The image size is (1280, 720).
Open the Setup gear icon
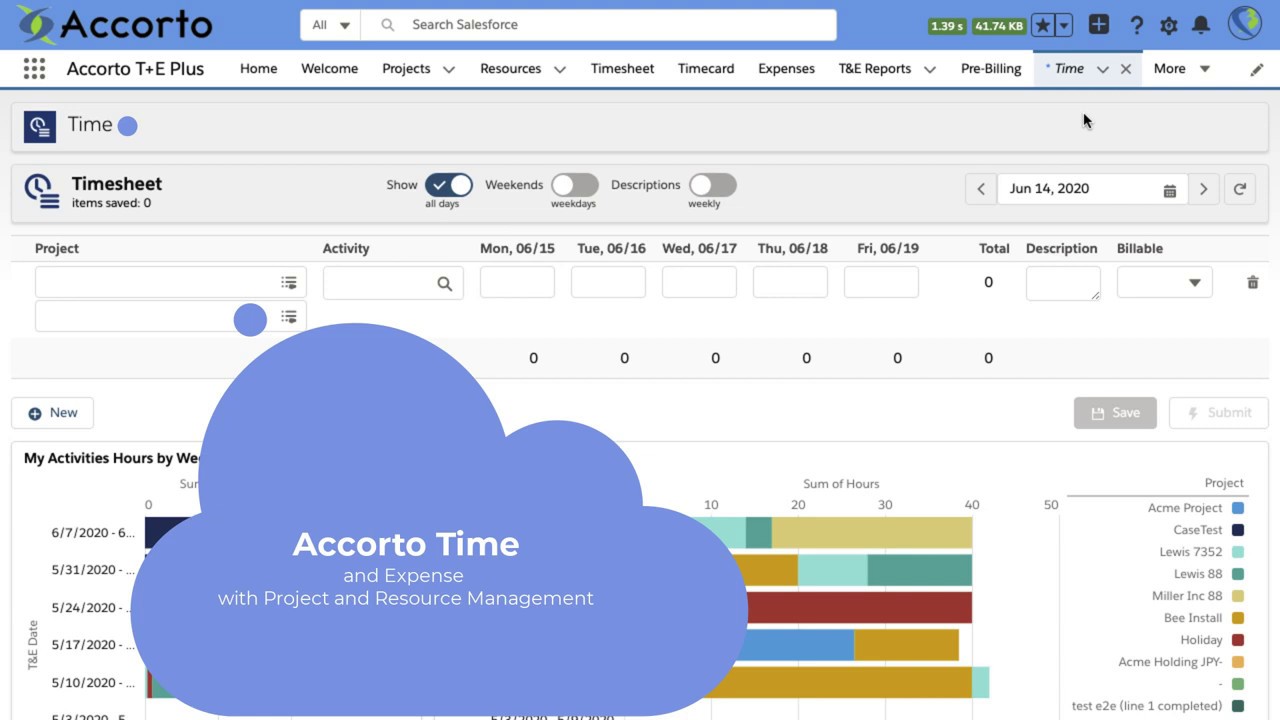coord(1168,25)
